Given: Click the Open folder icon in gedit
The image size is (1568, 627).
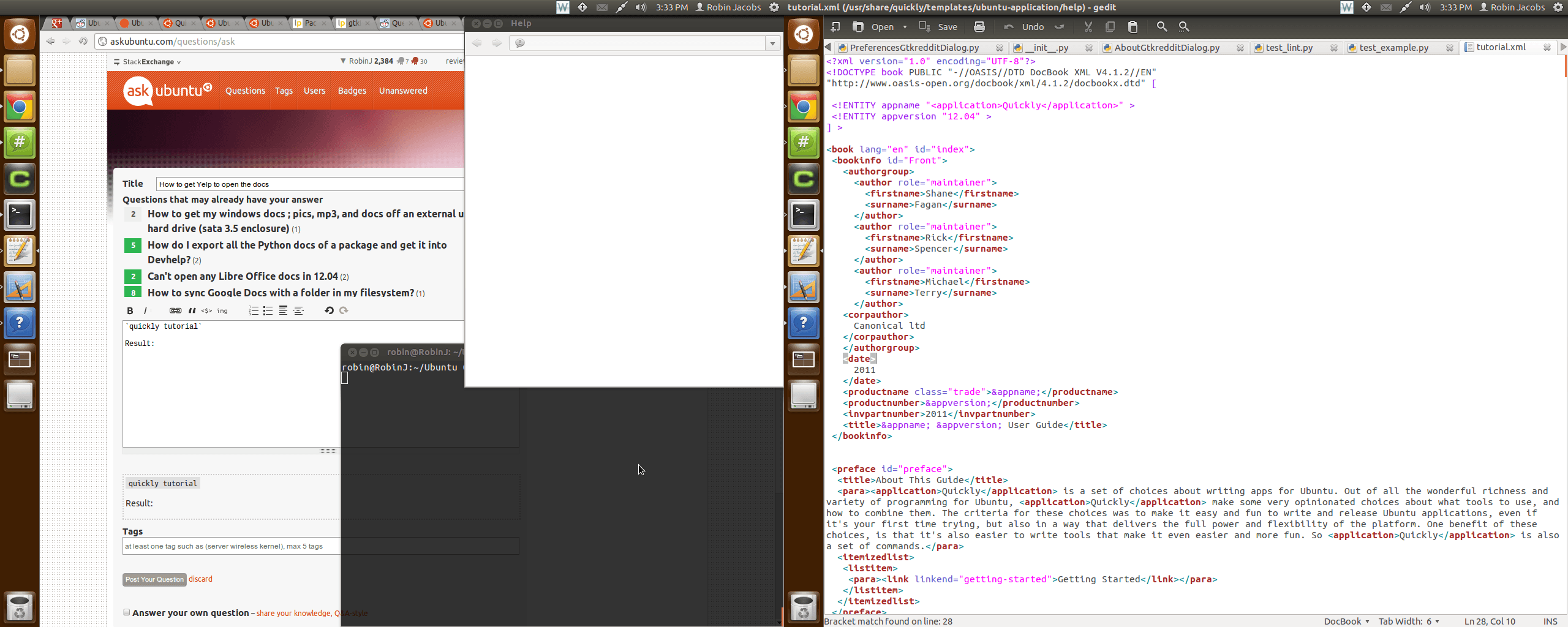Looking at the screenshot, I should [858, 27].
